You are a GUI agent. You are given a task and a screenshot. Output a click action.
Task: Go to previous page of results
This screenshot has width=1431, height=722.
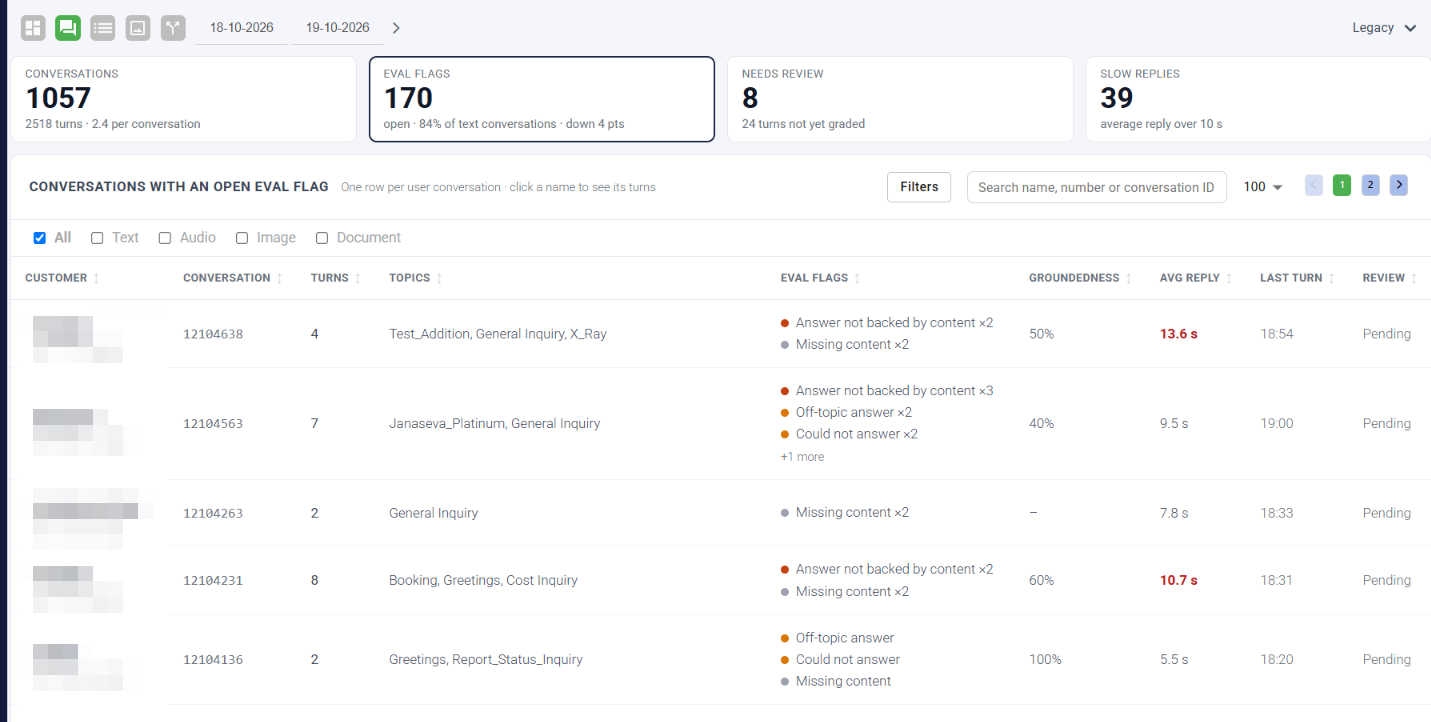pos(1314,185)
